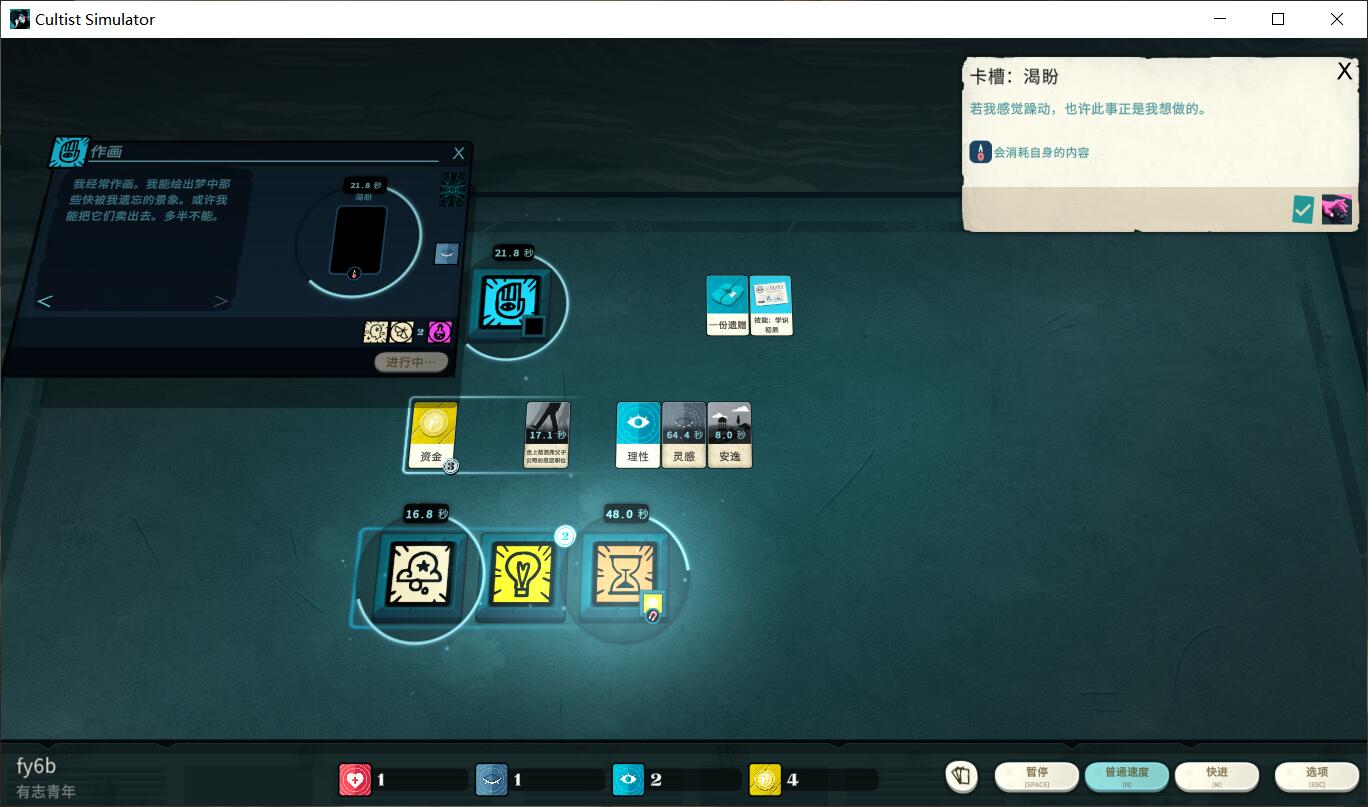Image resolution: width=1368 pixels, height=807 pixels.
Task: Click the head-and-stars aspect icon in 作画 panel
Action: point(375,331)
